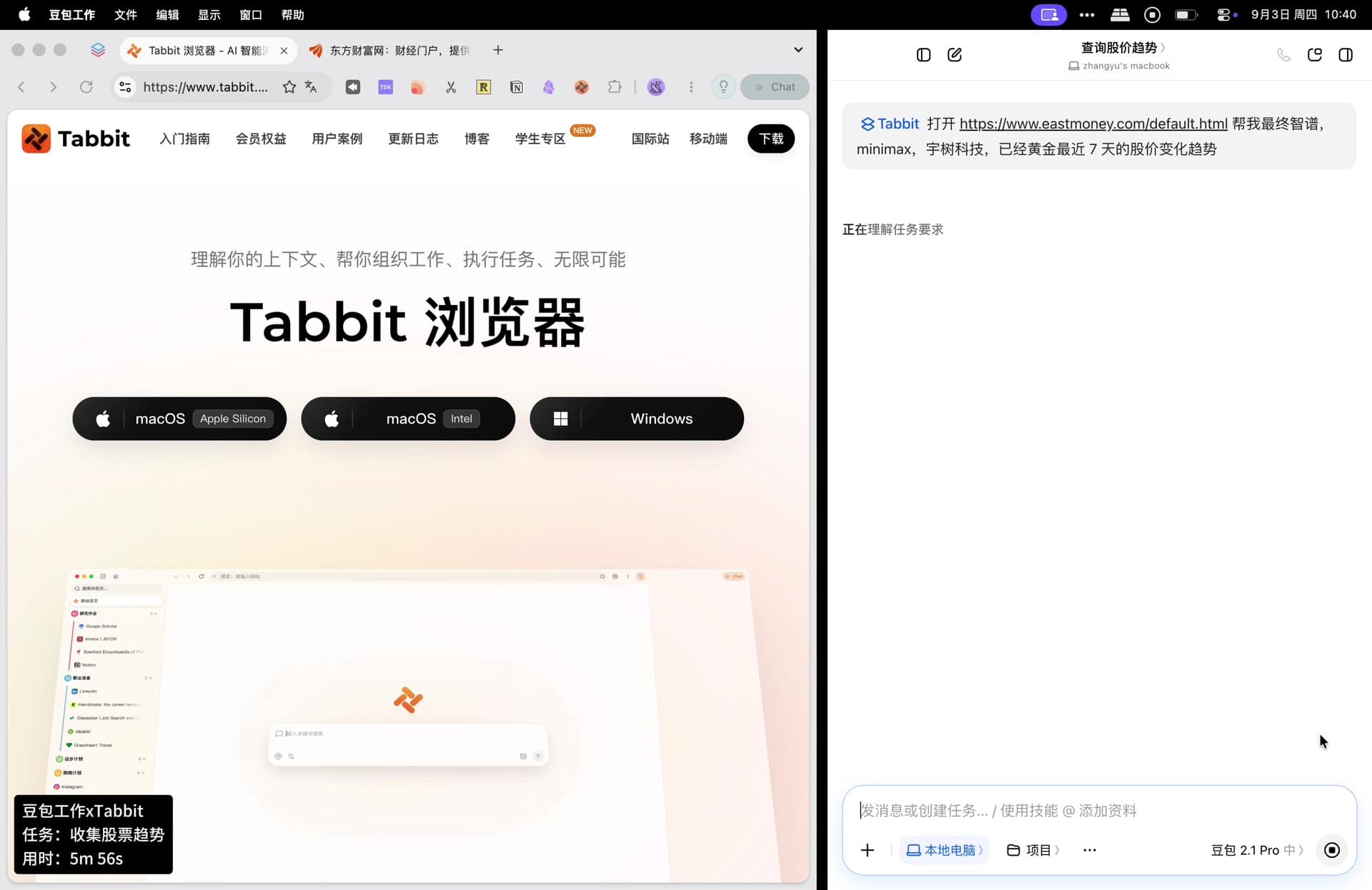Reload the current page
1372x890 pixels.
tap(86, 86)
